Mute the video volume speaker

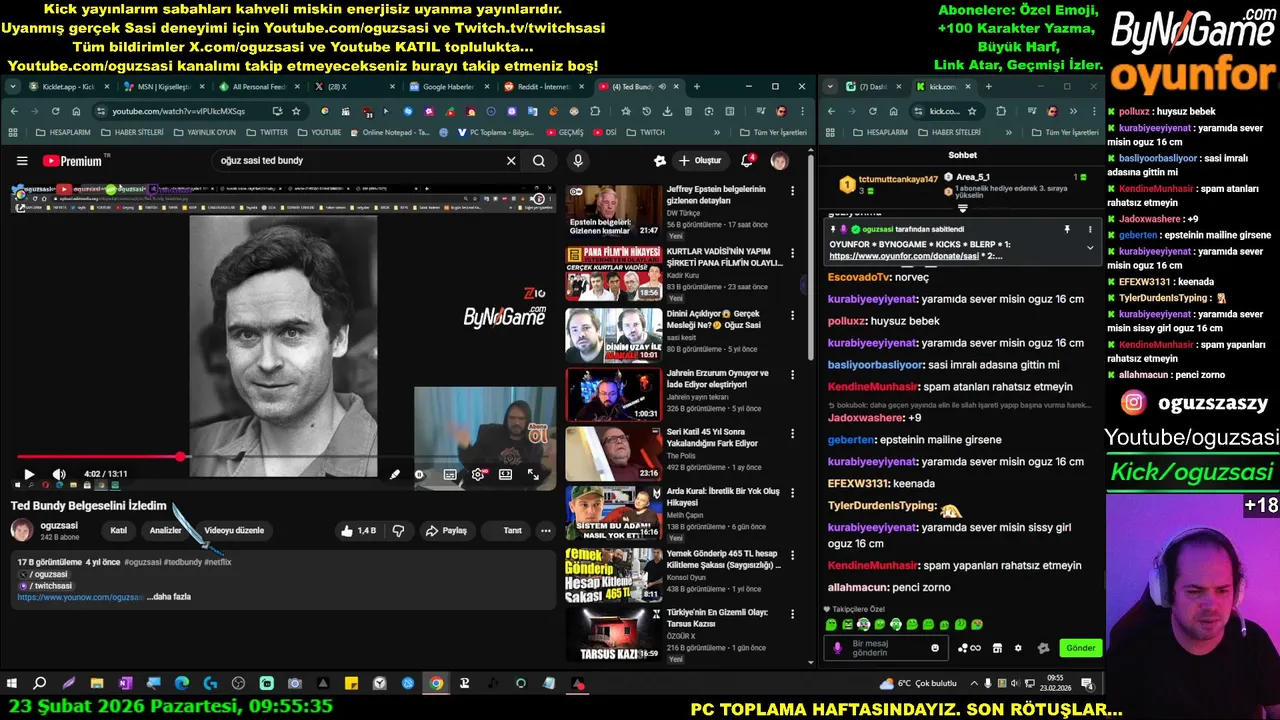(x=59, y=475)
